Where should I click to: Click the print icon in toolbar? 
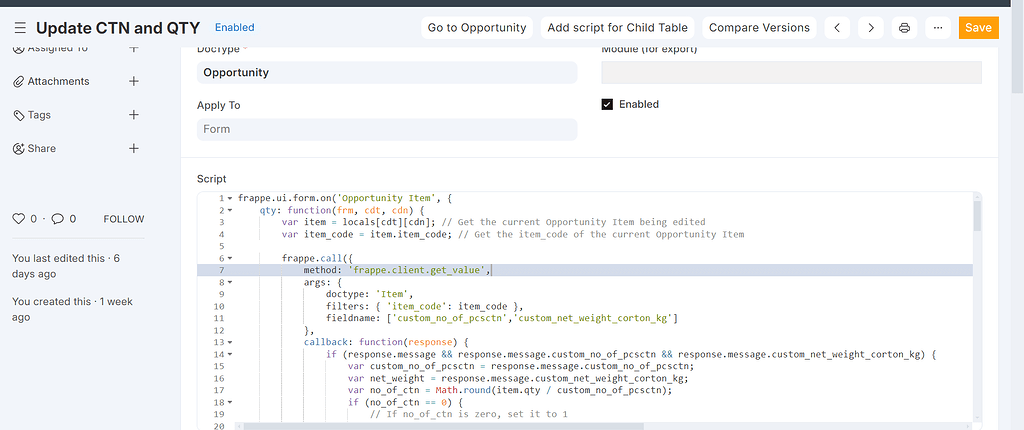tap(904, 28)
